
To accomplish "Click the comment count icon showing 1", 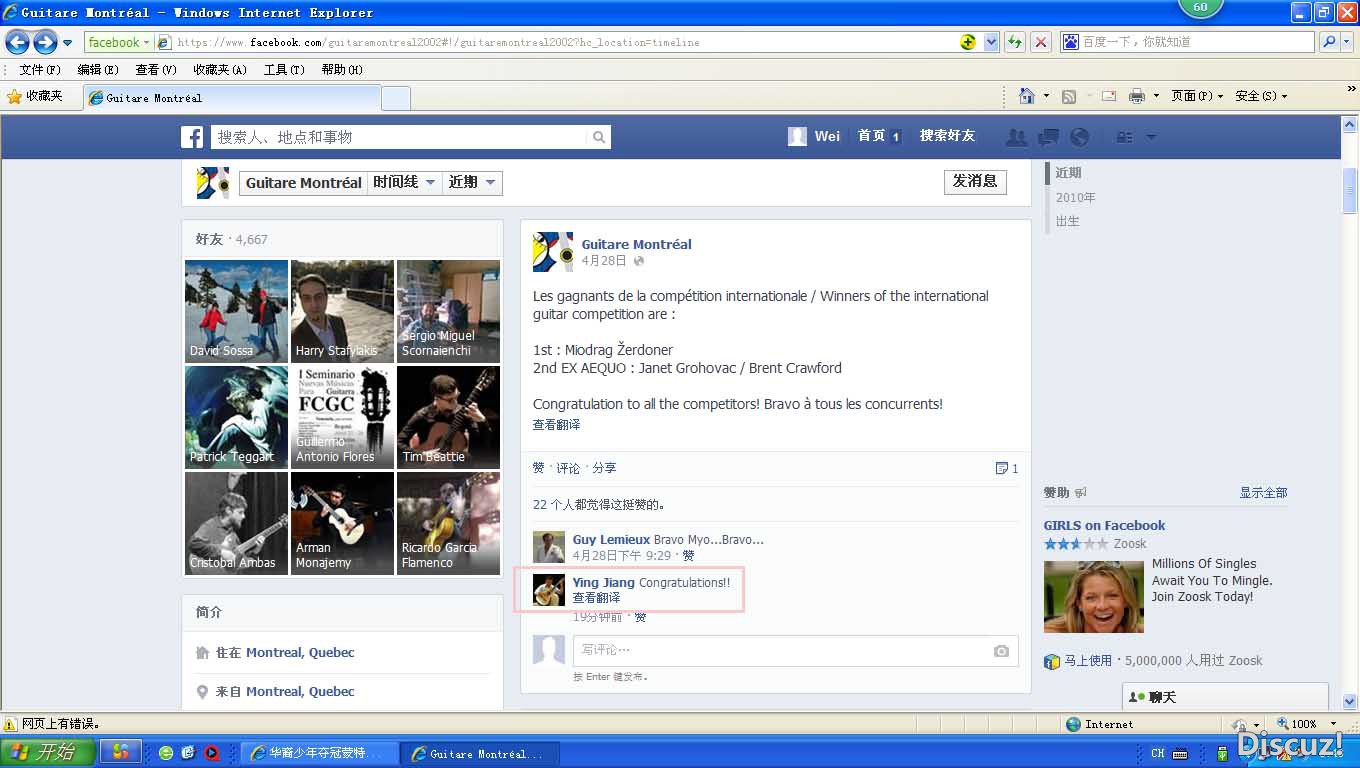I will click(x=1007, y=468).
